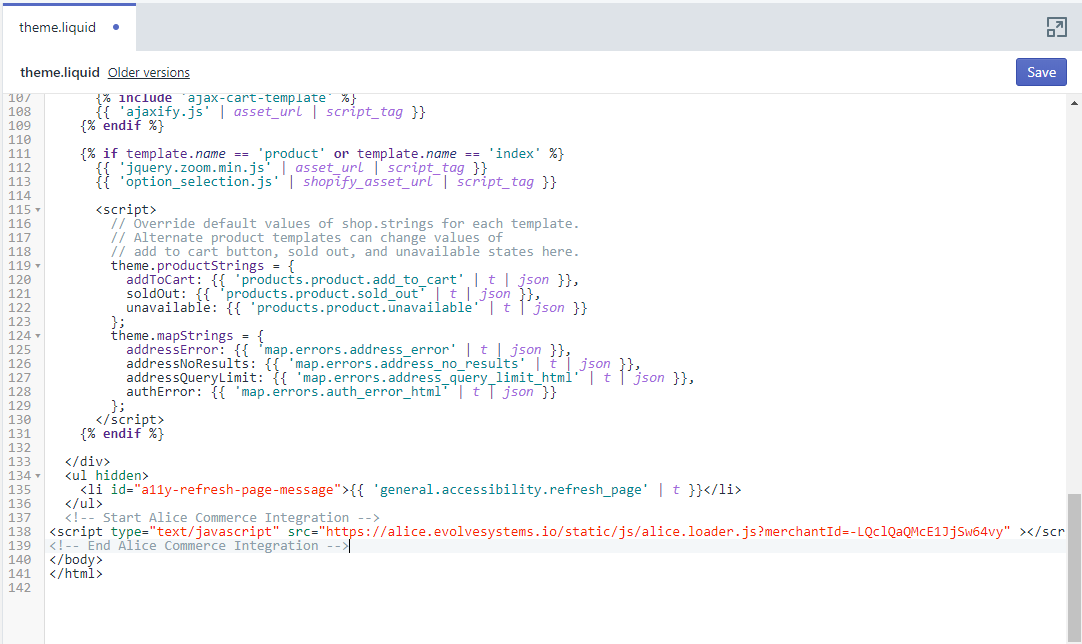Grab the vertical scrollbar thumb of the editor
1082x644 pixels.
[1074, 566]
